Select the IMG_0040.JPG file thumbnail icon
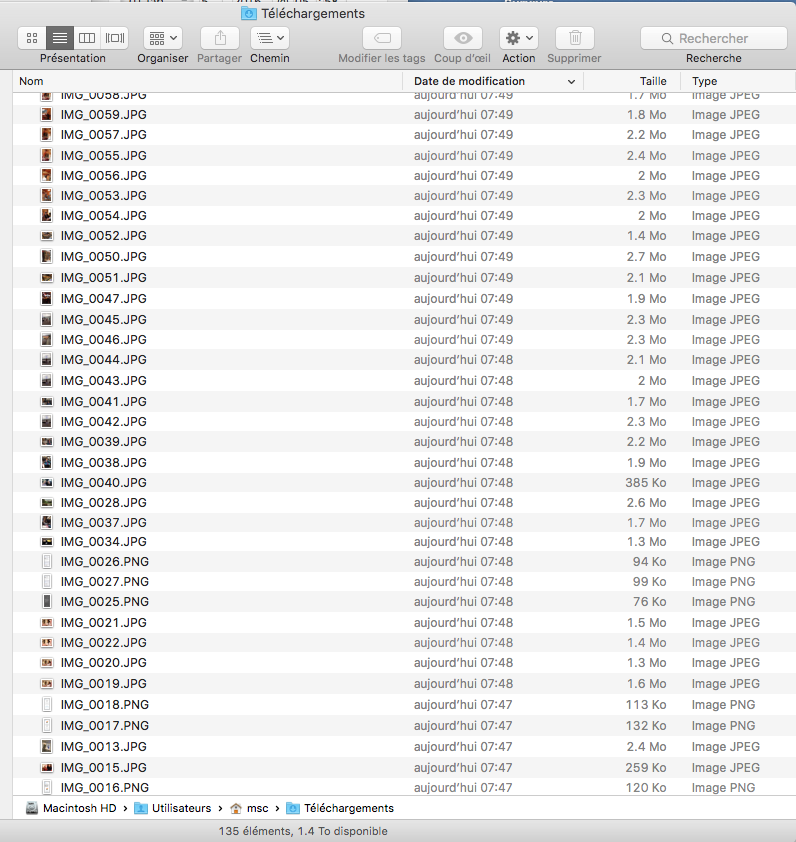This screenshot has height=842, width=796. pos(47,483)
